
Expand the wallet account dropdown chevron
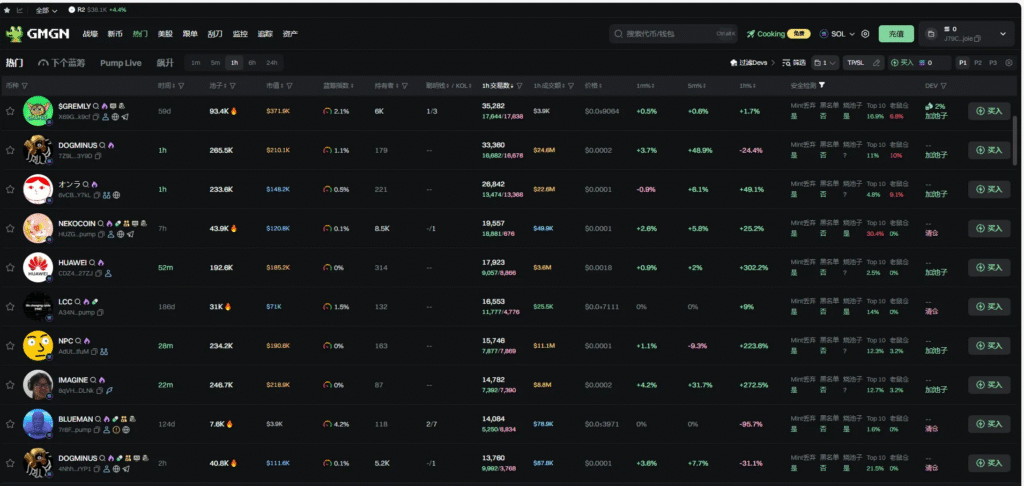(x=1004, y=34)
